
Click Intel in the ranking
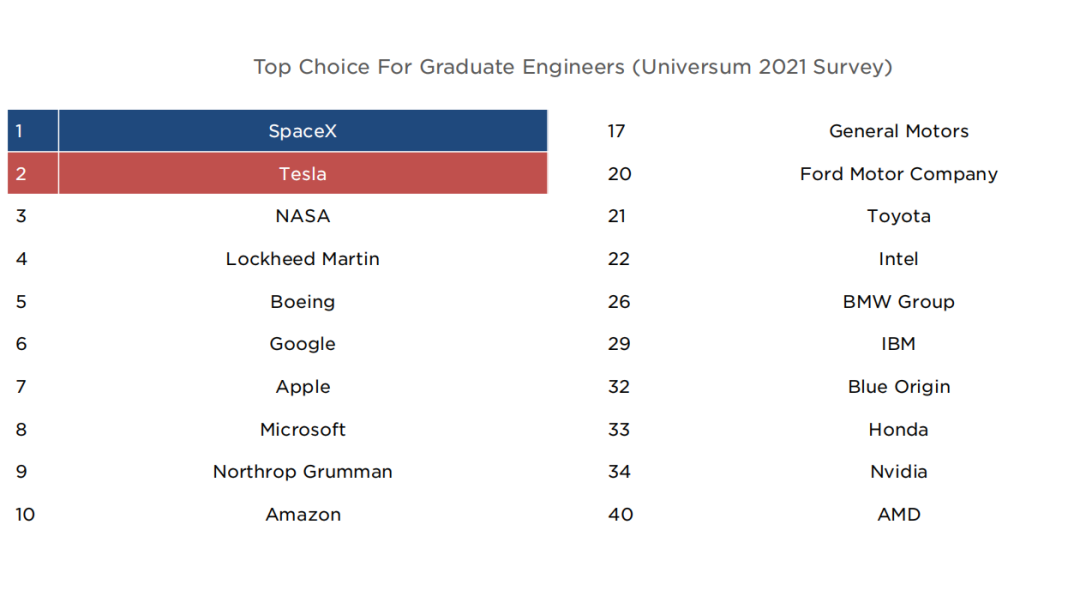coord(898,259)
